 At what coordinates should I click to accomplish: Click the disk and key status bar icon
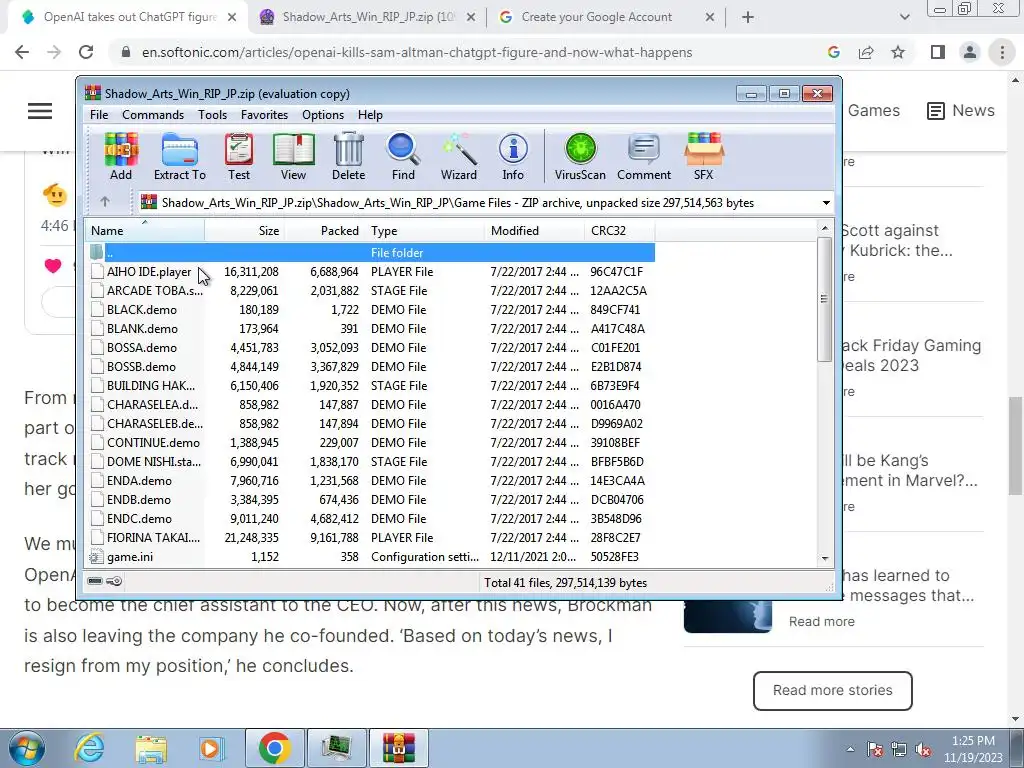(x=104, y=581)
